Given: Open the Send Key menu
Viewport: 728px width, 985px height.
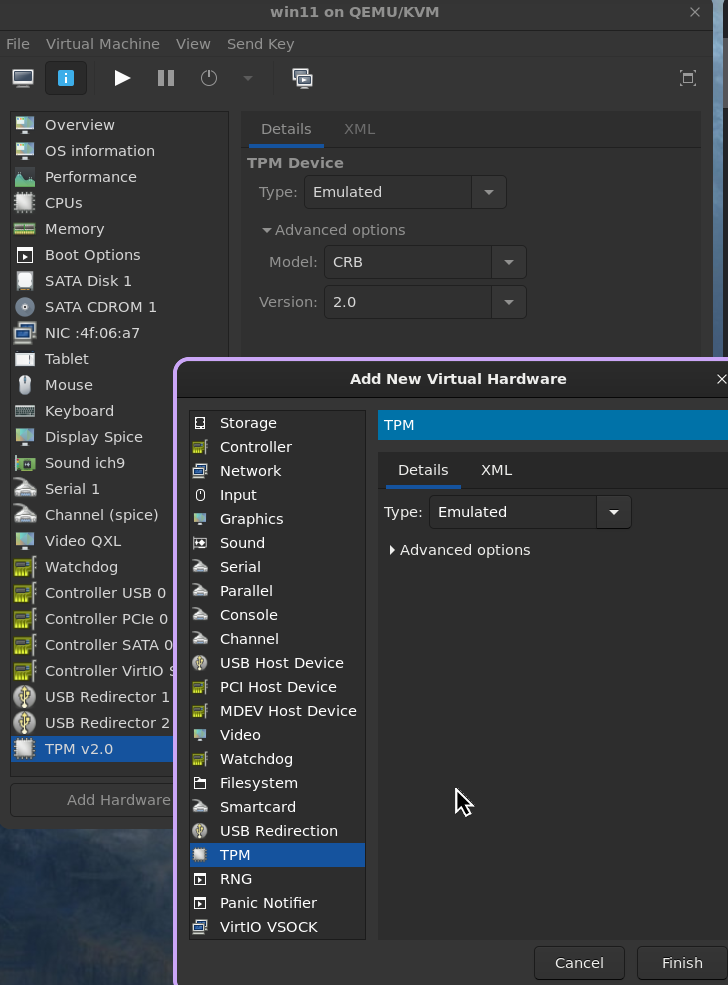Looking at the screenshot, I should (x=260, y=44).
